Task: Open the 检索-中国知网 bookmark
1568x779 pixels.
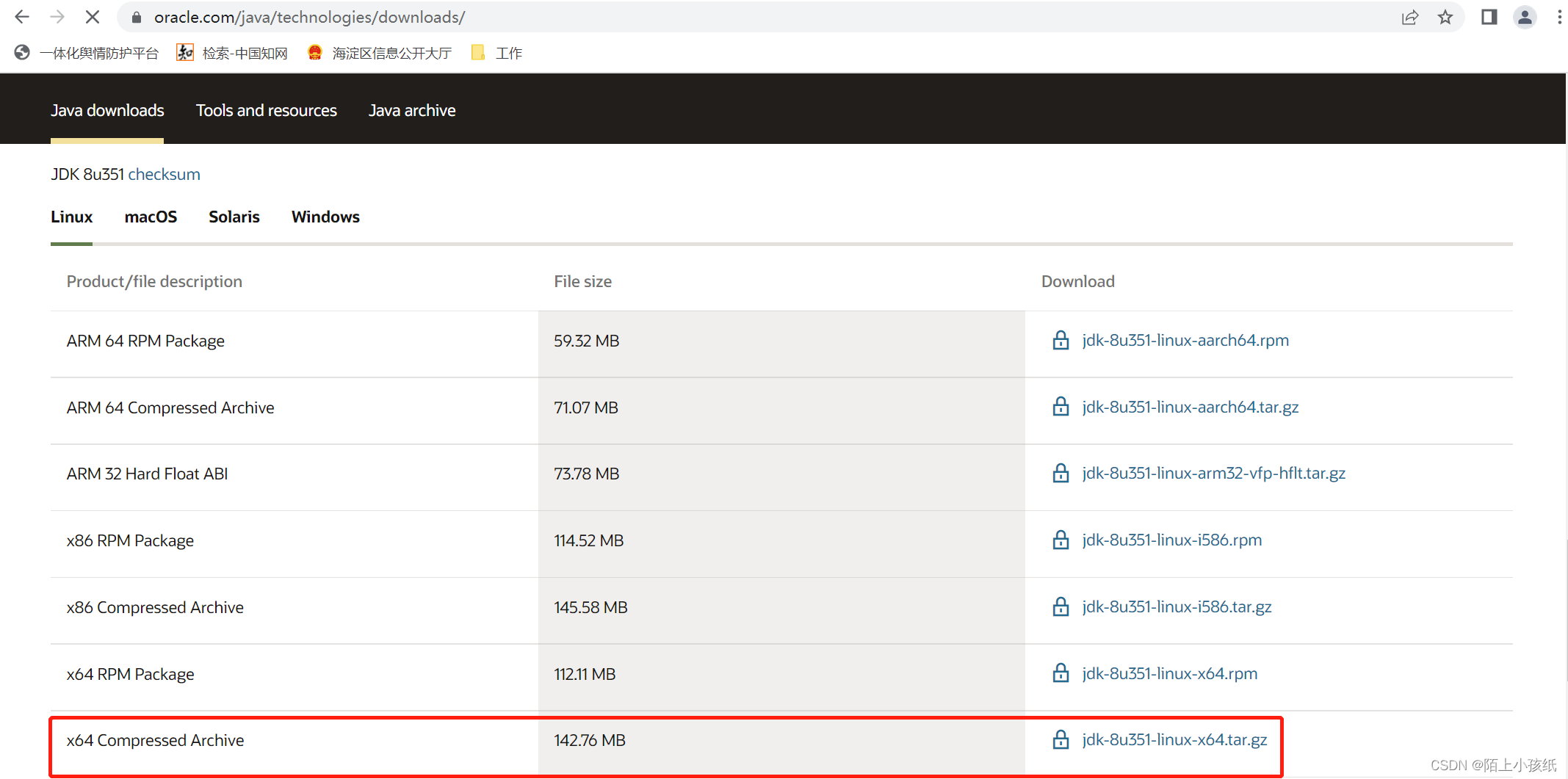Action: coord(232,53)
